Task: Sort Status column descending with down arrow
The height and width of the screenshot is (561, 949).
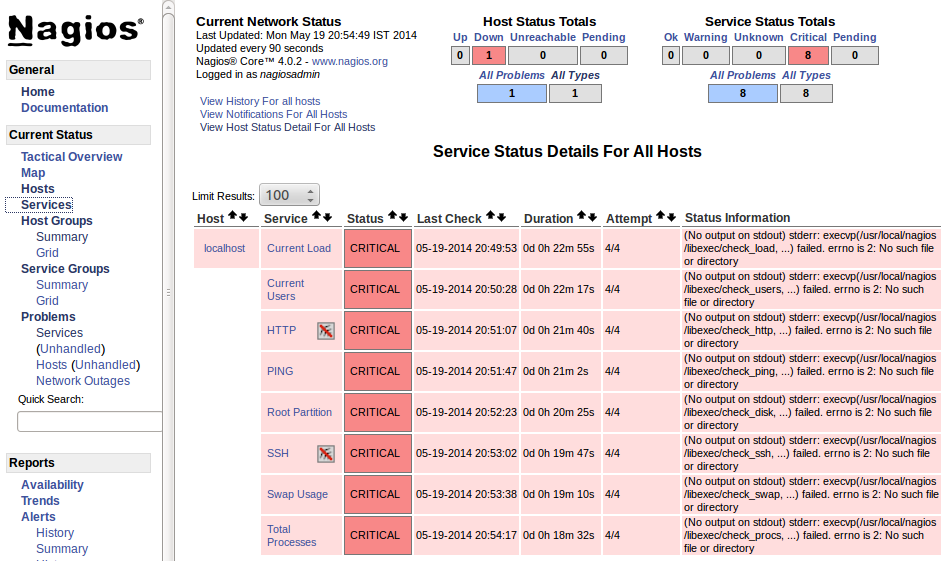Action: (x=403, y=217)
